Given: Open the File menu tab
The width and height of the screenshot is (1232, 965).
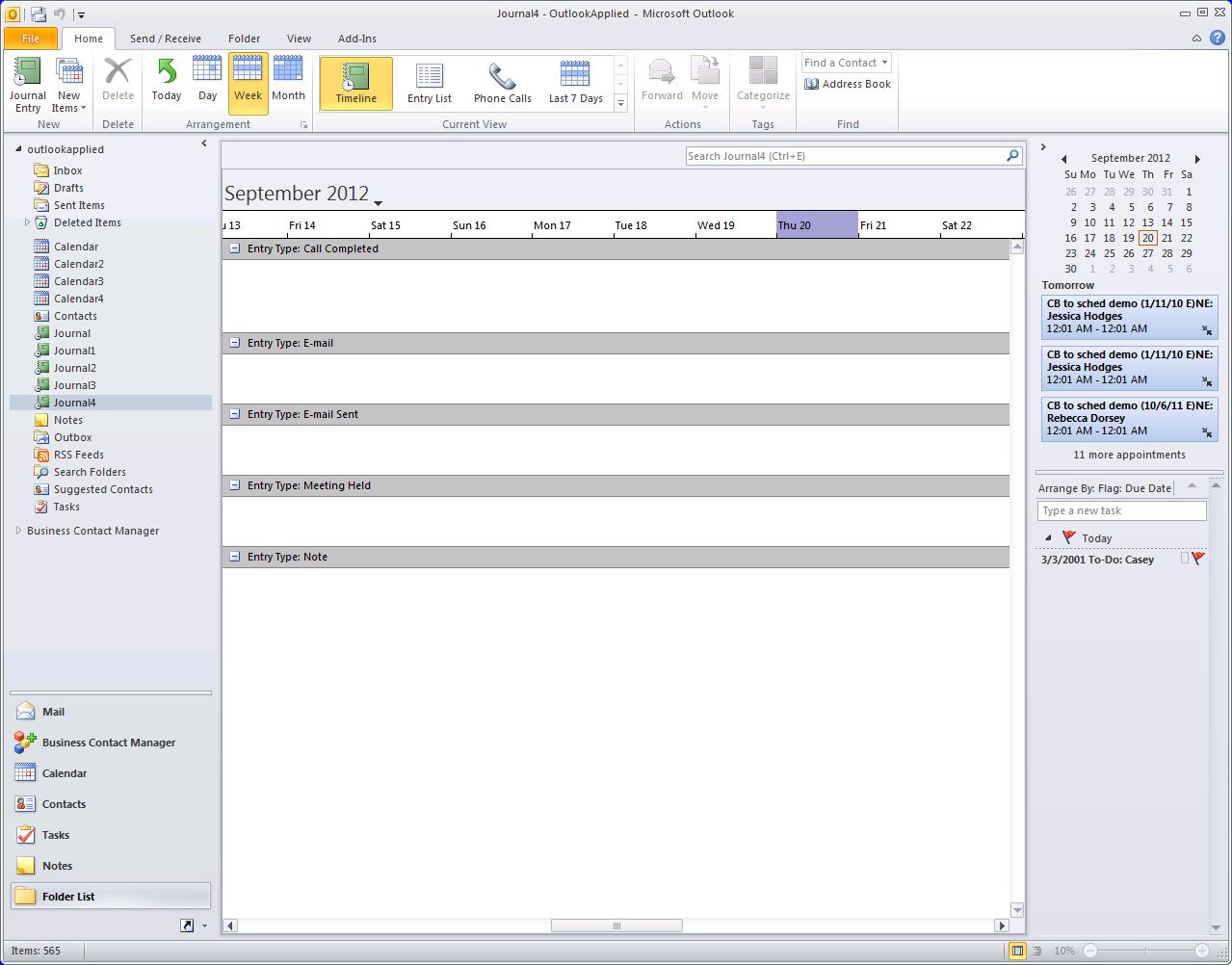Looking at the screenshot, I should pos(31,39).
